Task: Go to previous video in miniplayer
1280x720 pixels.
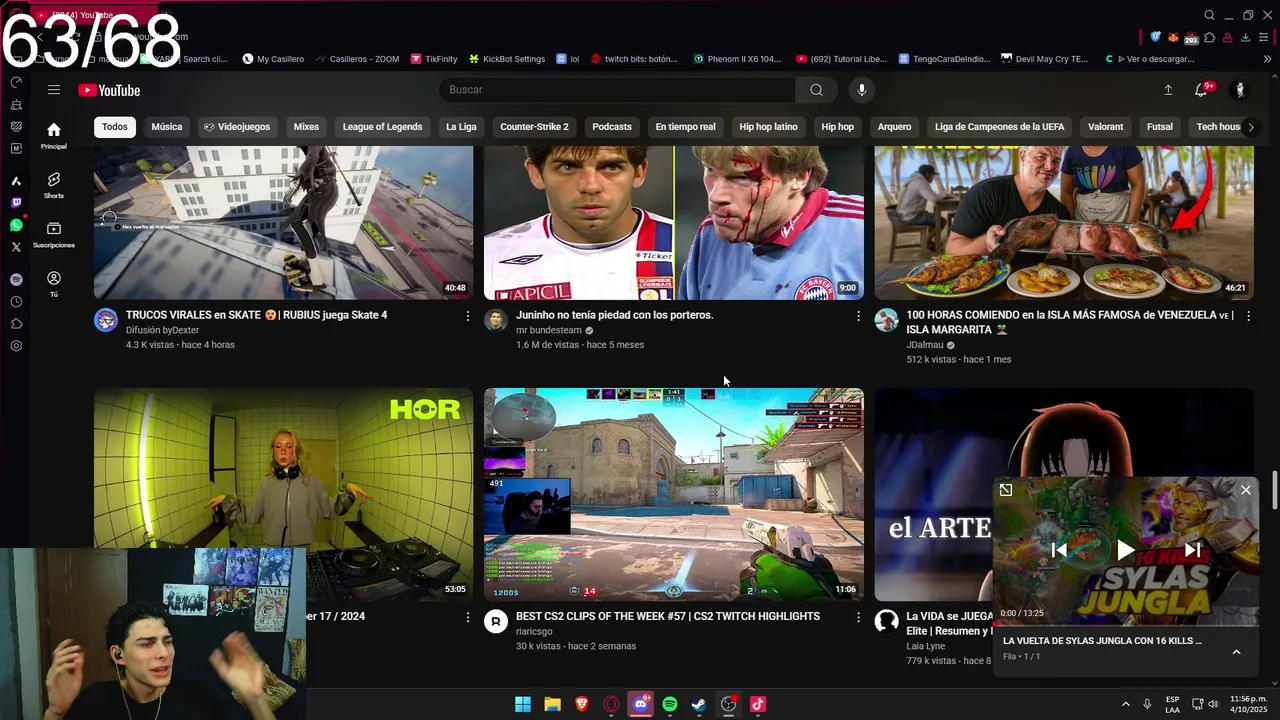Action: point(1059,550)
